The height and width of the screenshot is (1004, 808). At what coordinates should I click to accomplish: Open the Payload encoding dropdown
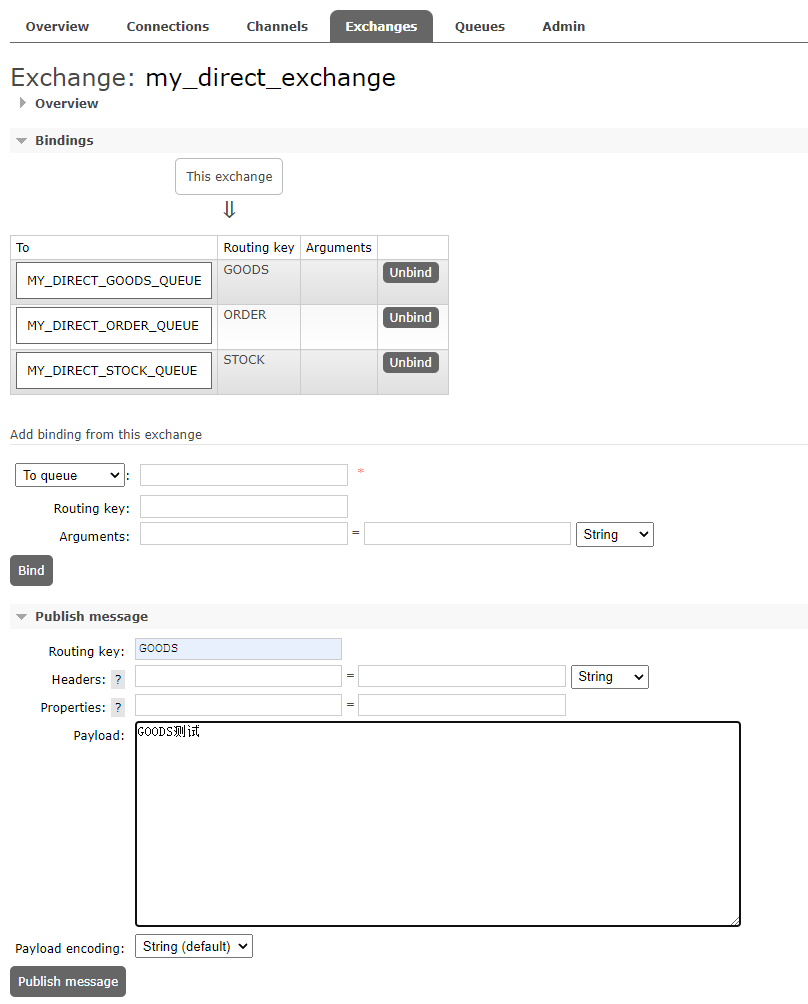pos(194,946)
